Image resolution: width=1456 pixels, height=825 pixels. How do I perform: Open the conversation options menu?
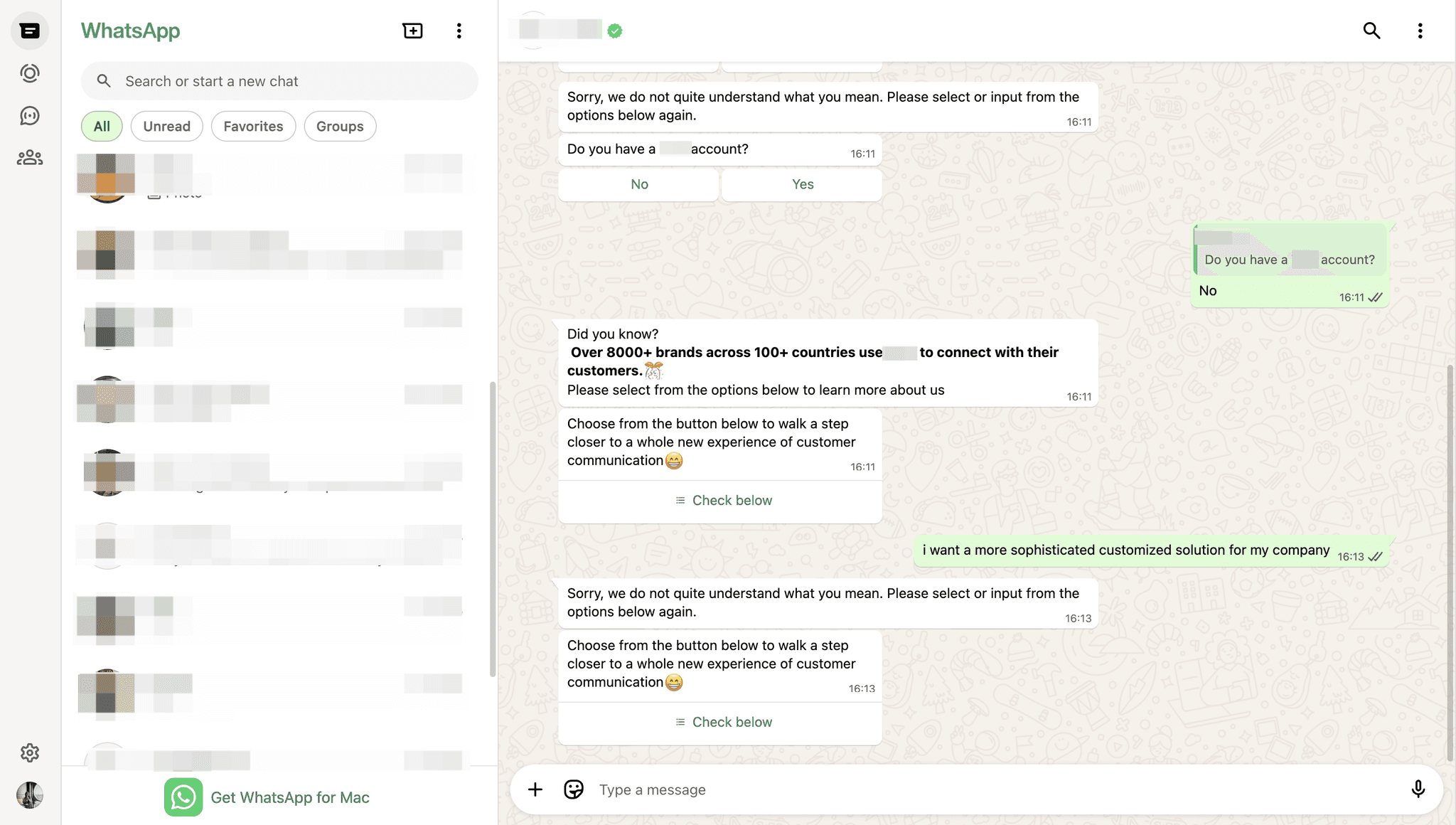click(1420, 31)
